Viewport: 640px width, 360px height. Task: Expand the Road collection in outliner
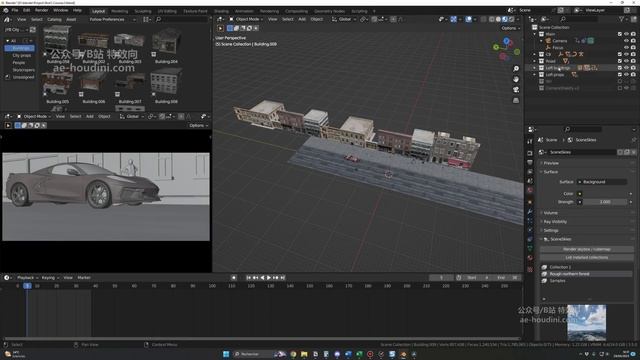click(x=534, y=61)
